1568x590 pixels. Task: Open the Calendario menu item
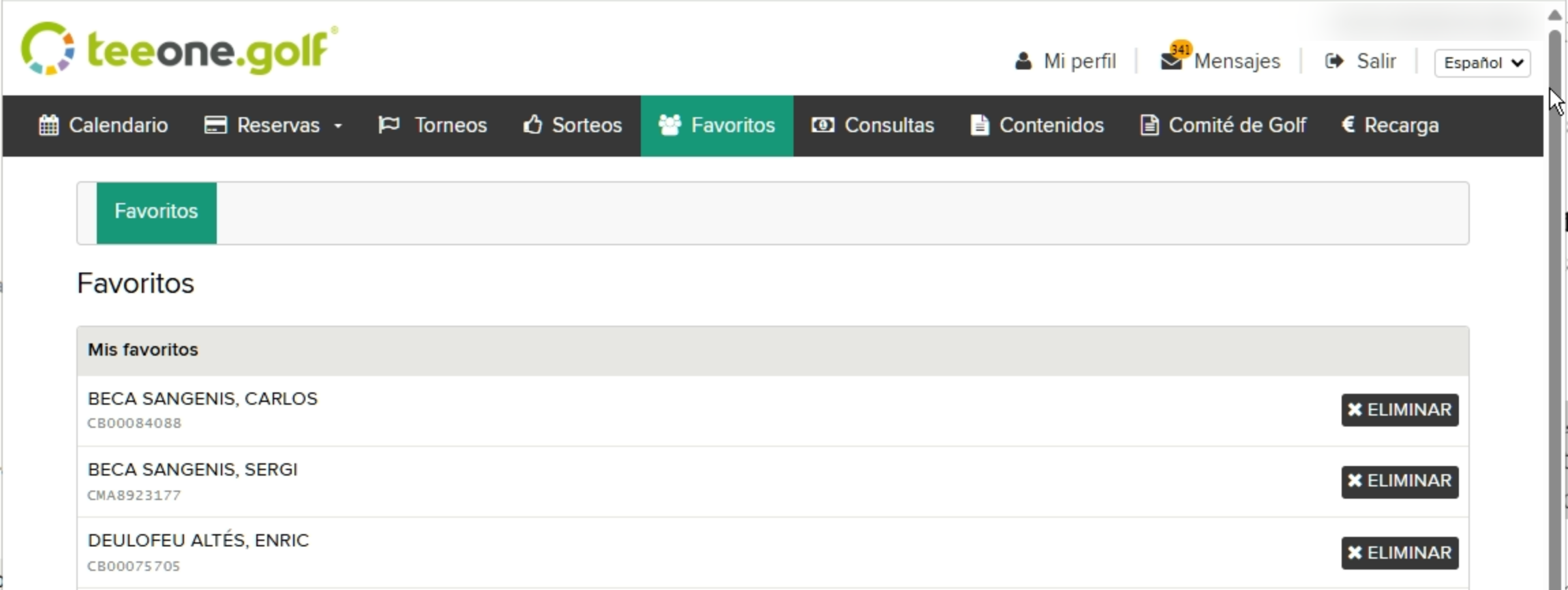(104, 125)
